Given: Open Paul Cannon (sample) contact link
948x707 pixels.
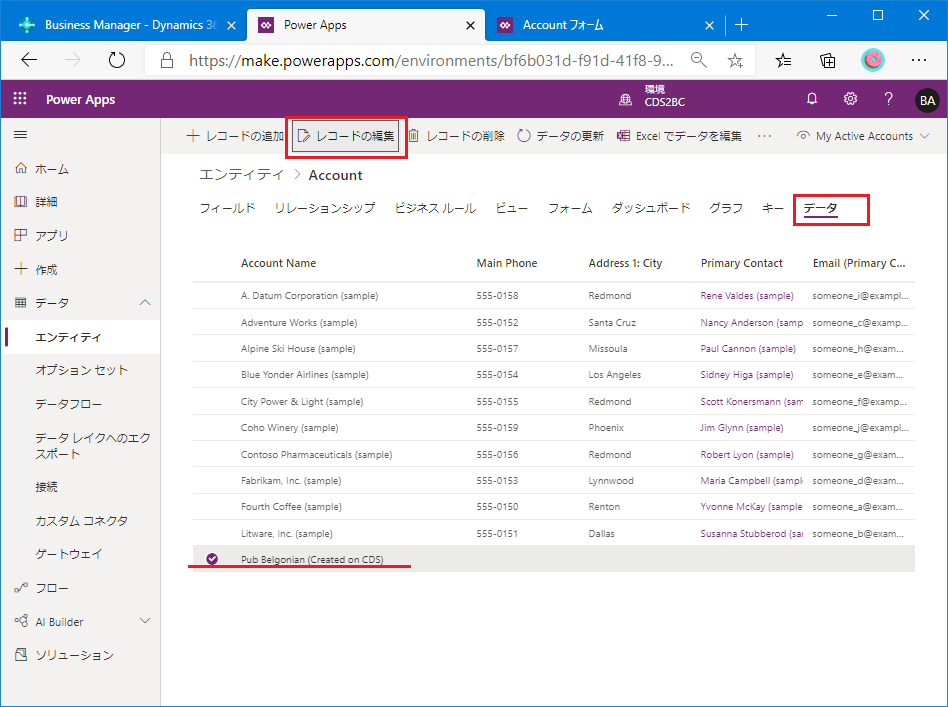Looking at the screenshot, I should [x=748, y=348].
